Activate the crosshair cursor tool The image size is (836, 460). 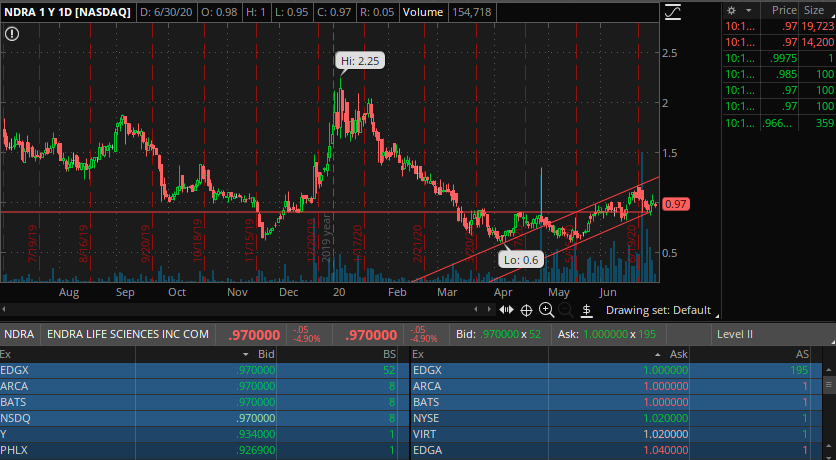click(x=526, y=310)
